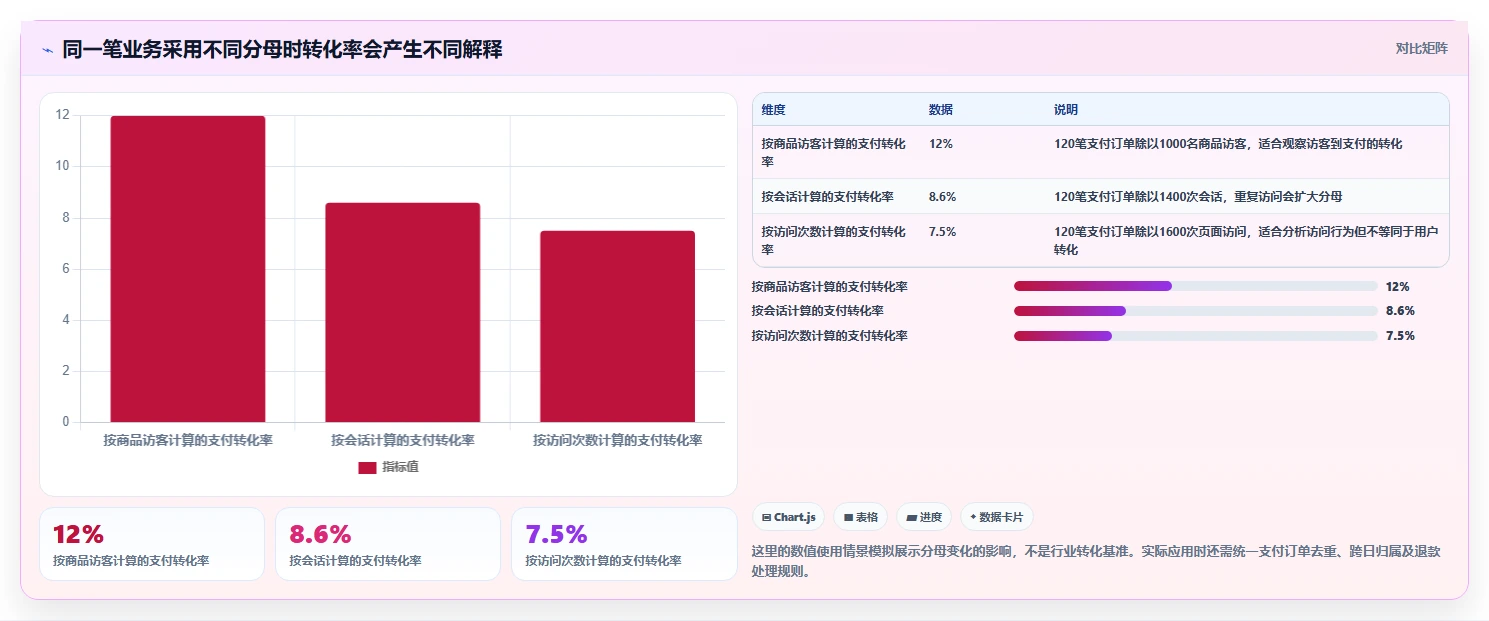Screen dimensions: 1489x621
Task: Click the y-axis value 12
Action: pos(63,115)
